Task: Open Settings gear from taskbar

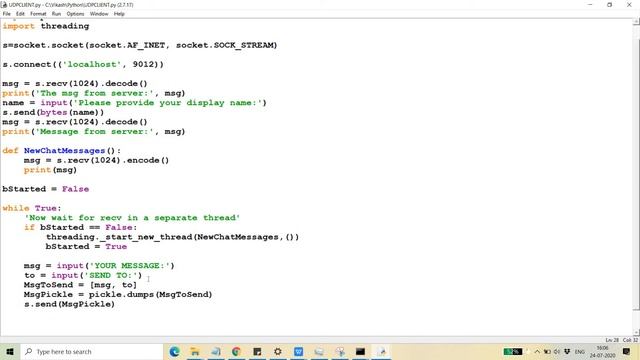Action: [278, 351]
